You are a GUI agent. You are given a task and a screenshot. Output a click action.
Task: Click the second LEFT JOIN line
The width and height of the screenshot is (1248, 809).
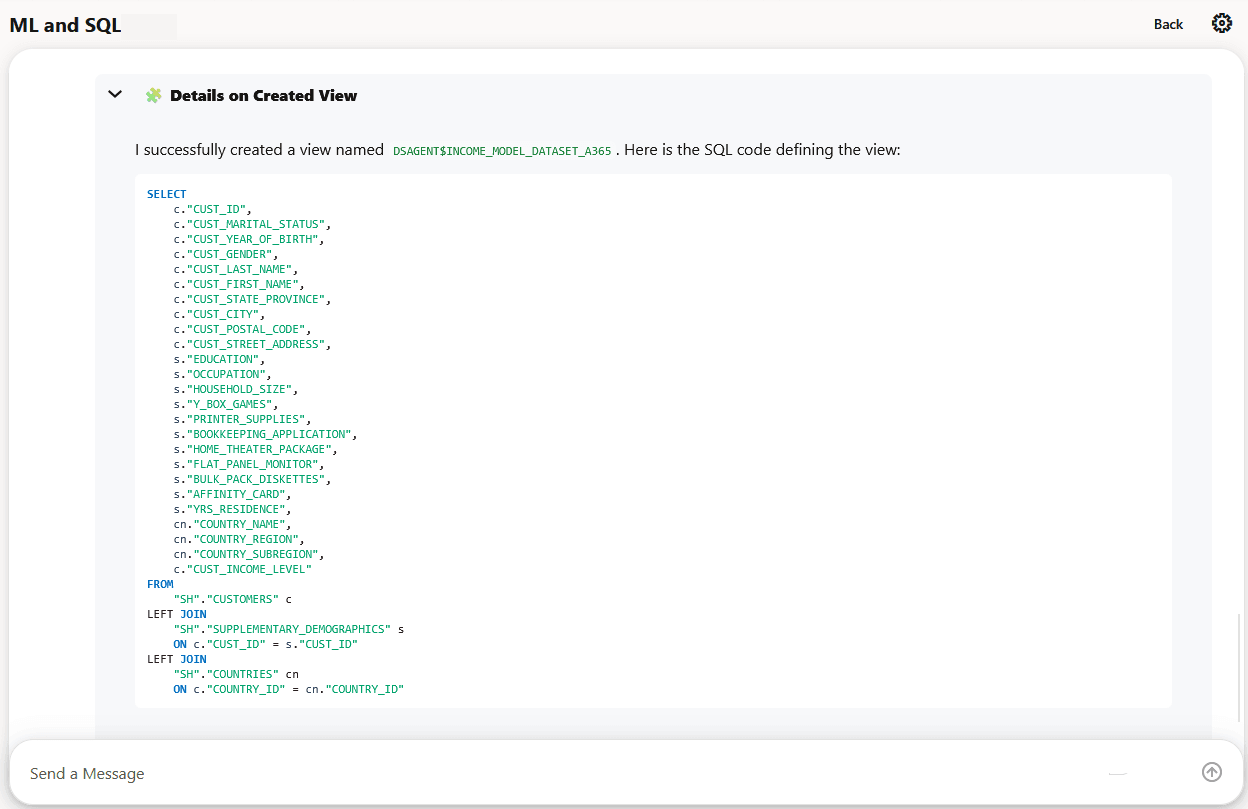(177, 659)
